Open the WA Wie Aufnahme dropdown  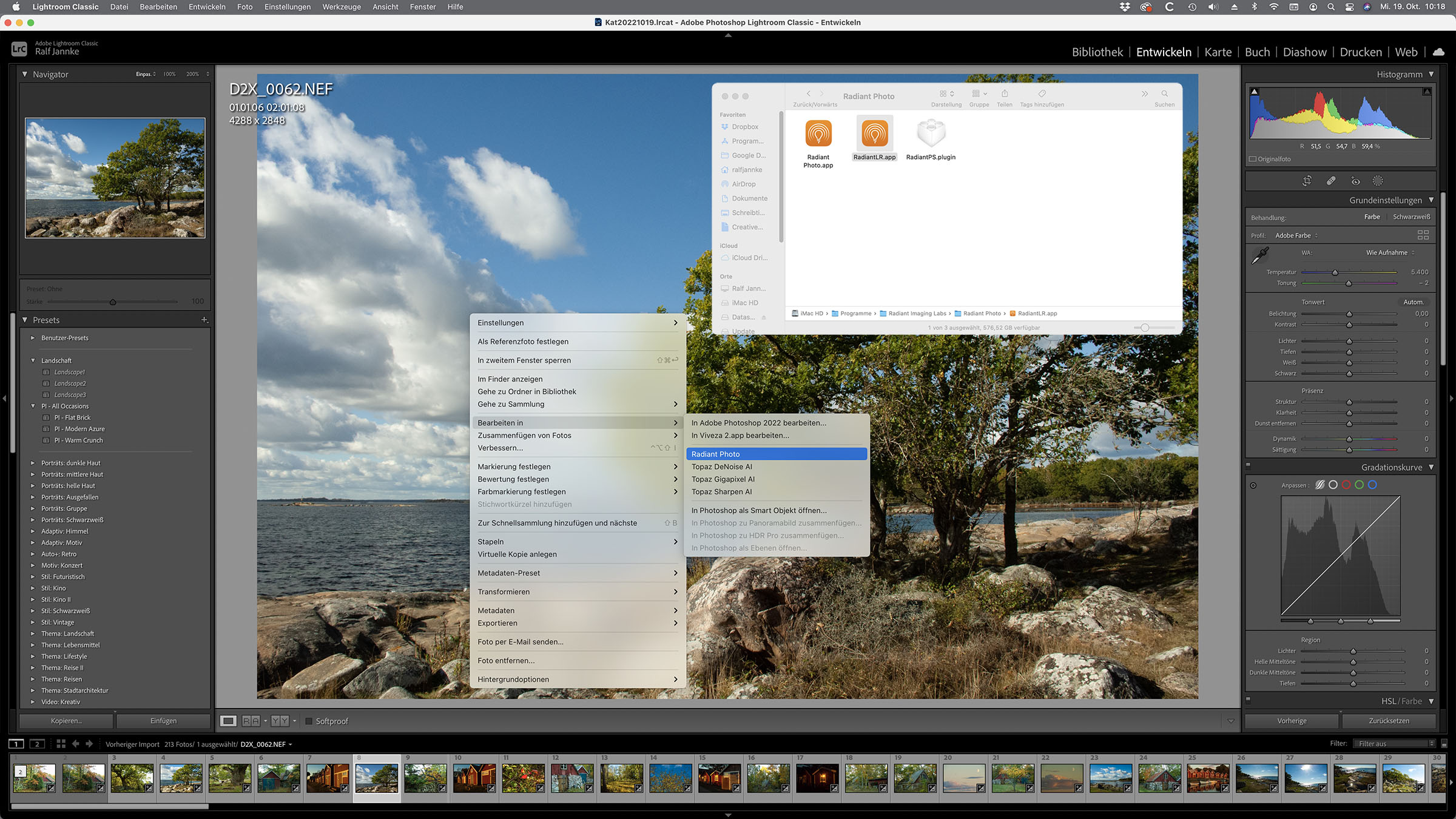1390,252
